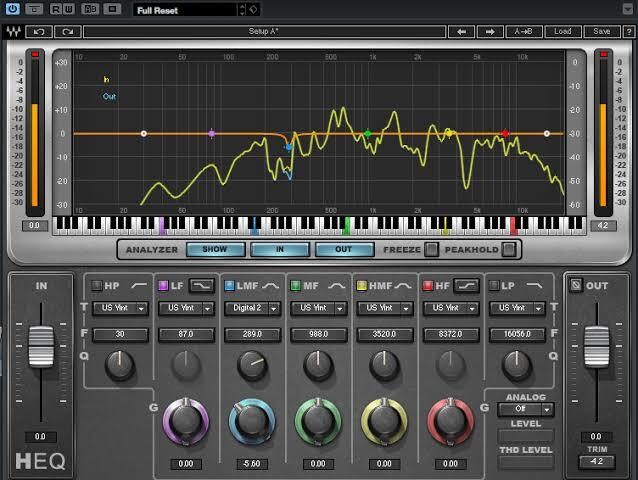The image size is (638, 480).
Task: Toggle the plugin power bypass button
Action: (x=12, y=9)
